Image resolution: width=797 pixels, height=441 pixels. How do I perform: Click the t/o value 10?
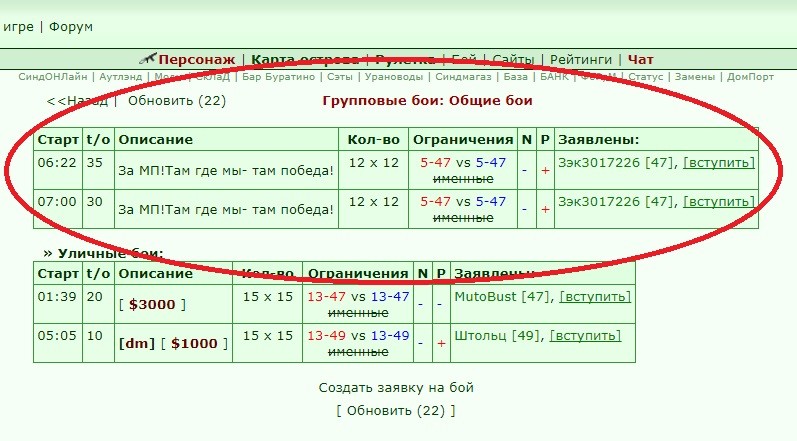[x=95, y=336]
